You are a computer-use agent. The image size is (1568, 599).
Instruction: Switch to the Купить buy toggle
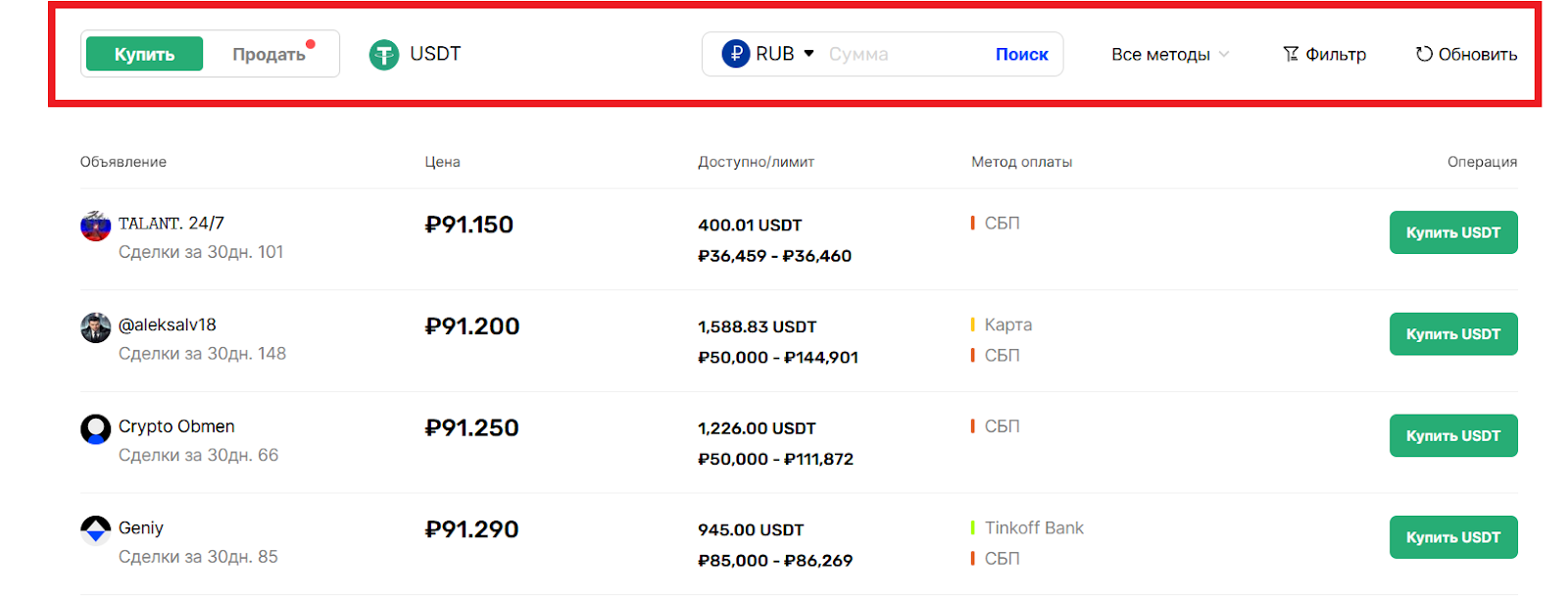144,54
